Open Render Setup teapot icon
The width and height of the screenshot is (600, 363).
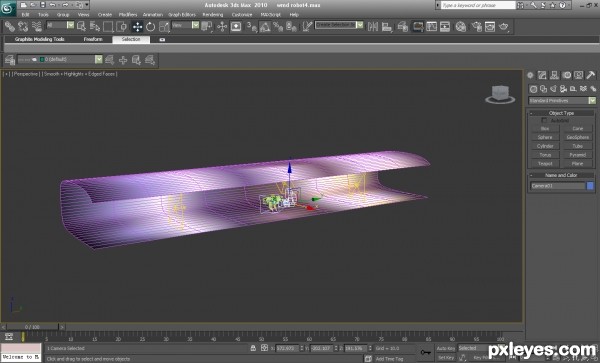(x=476, y=26)
